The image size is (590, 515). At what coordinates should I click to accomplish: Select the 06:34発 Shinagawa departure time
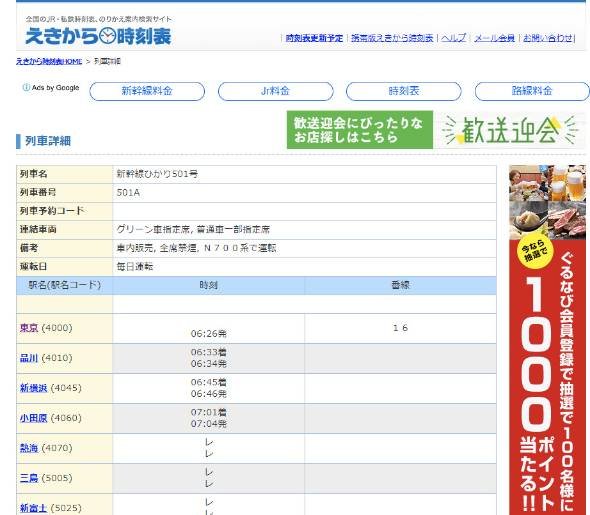[208, 364]
